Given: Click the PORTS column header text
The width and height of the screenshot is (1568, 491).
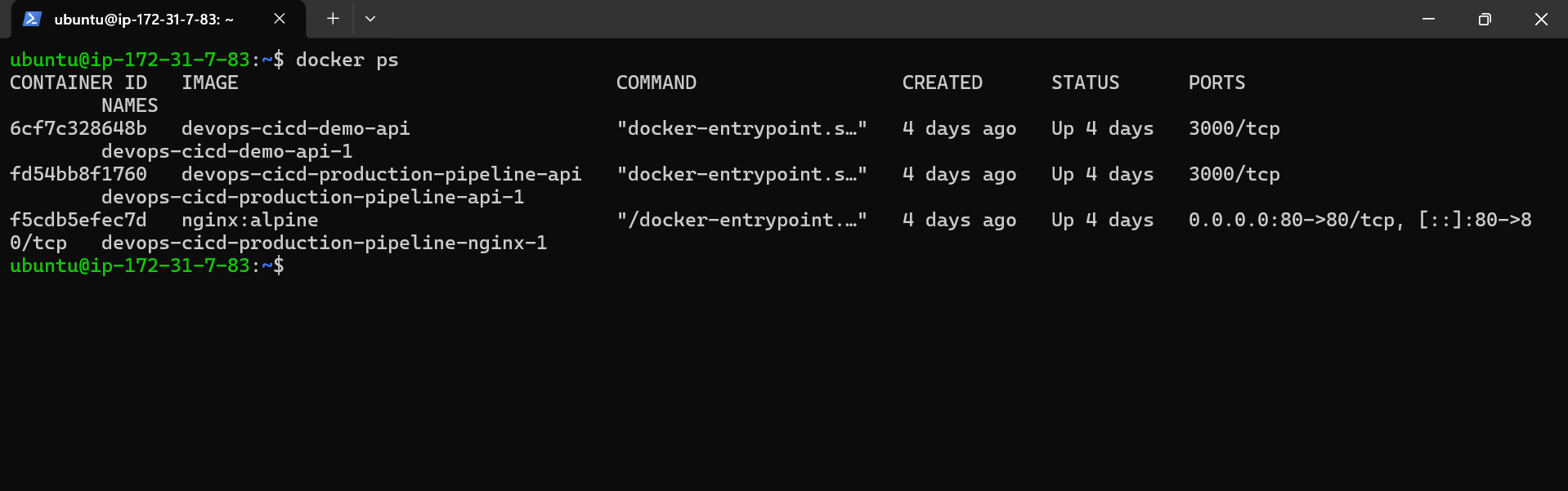Looking at the screenshot, I should [x=1216, y=82].
